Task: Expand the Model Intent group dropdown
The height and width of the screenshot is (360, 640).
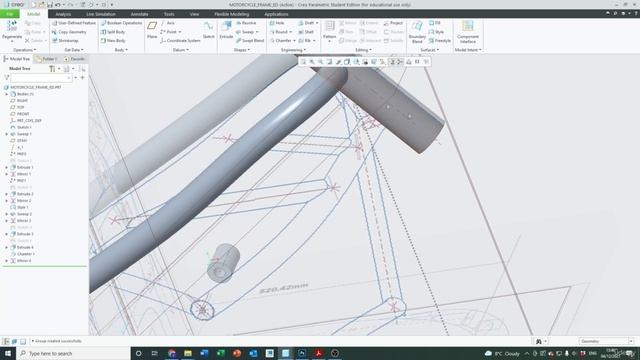Action: pyautogui.click(x=468, y=50)
